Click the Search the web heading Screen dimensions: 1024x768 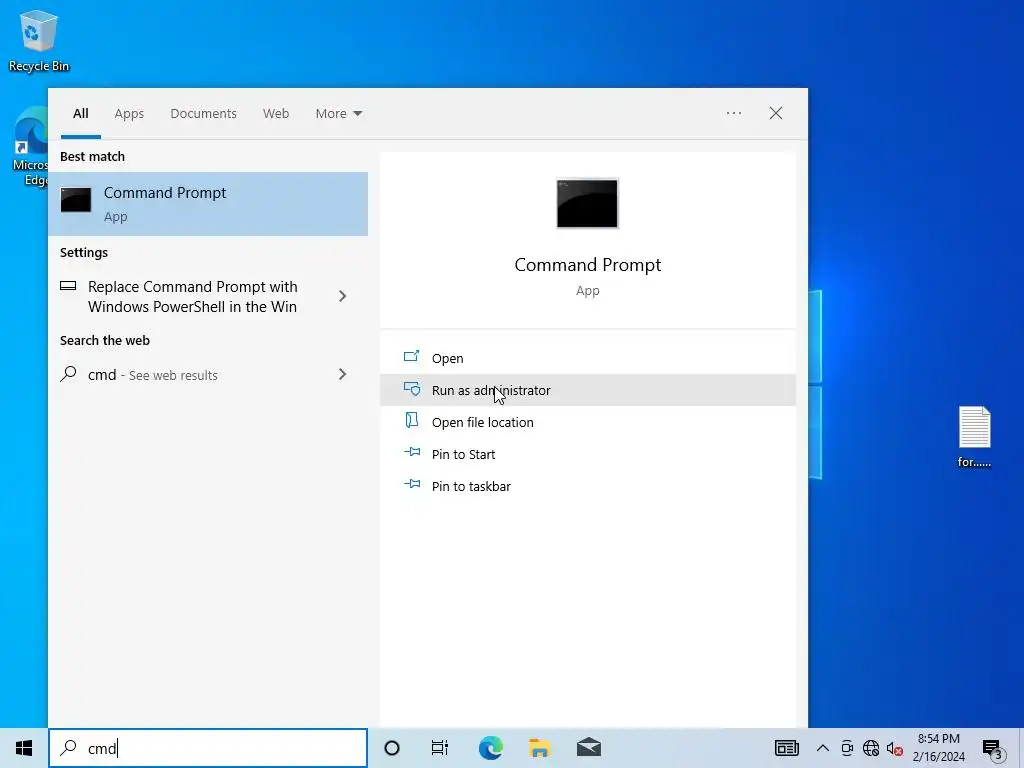(104, 340)
